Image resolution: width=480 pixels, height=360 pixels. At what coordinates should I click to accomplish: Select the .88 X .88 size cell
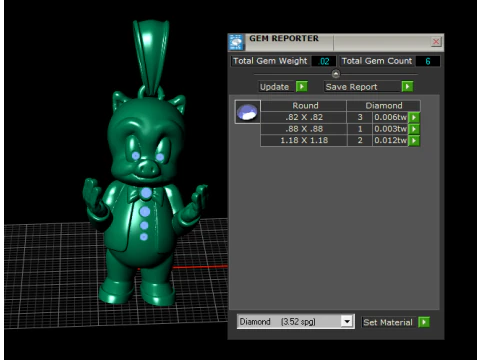(304, 129)
